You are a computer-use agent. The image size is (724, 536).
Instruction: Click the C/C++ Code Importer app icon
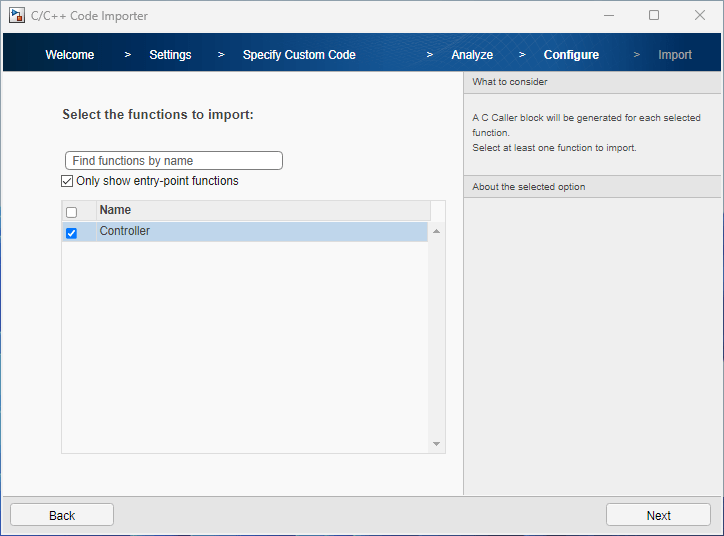[17, 15]
